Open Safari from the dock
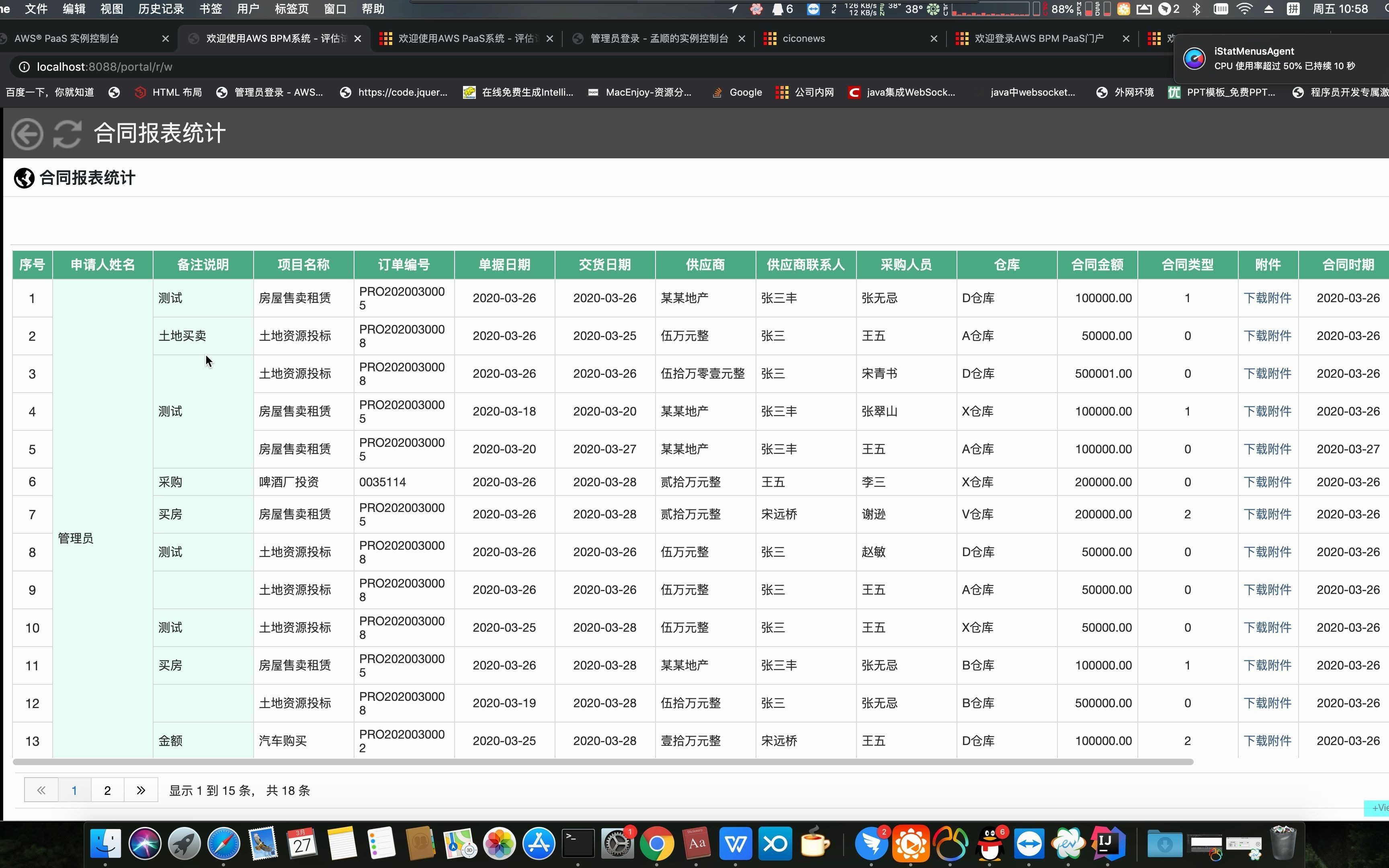 tap(223, 843)
